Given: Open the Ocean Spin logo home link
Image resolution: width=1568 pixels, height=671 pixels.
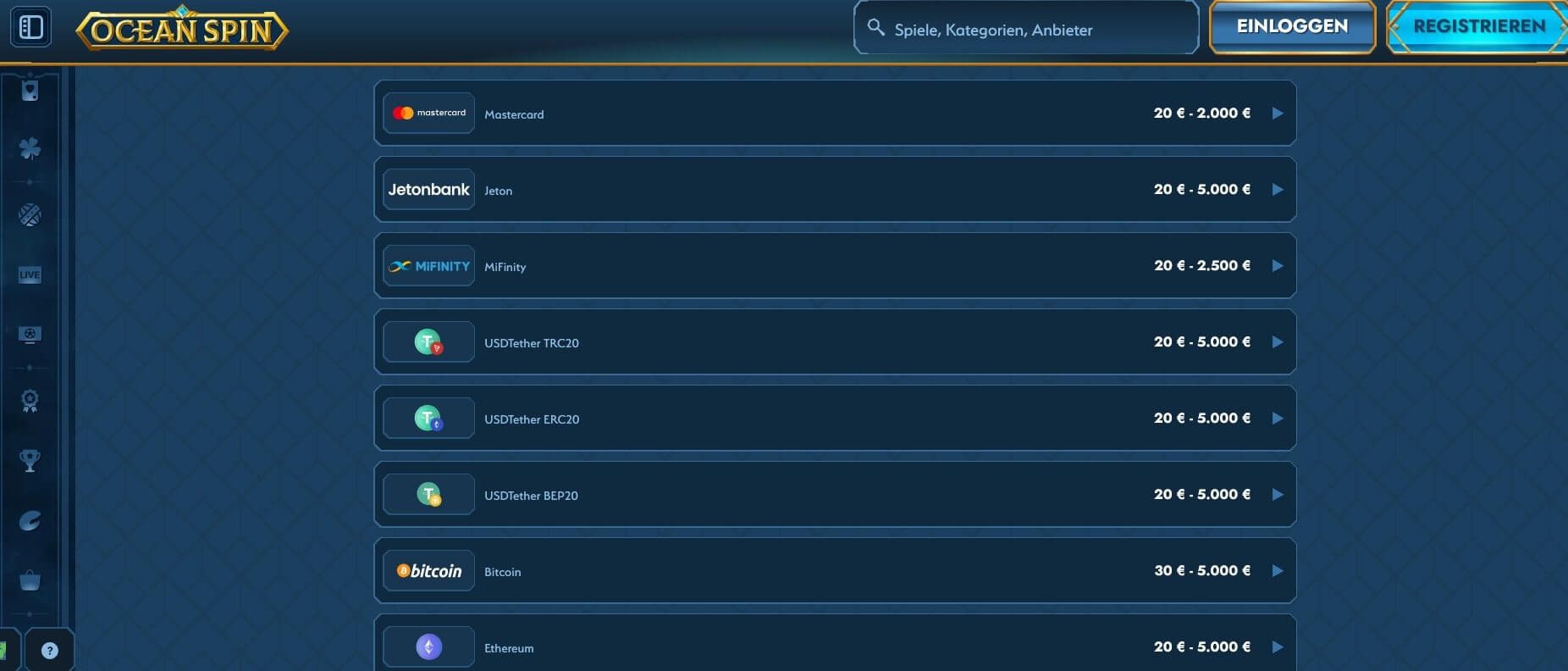Looking at the screenshot, I should point(182,29).
